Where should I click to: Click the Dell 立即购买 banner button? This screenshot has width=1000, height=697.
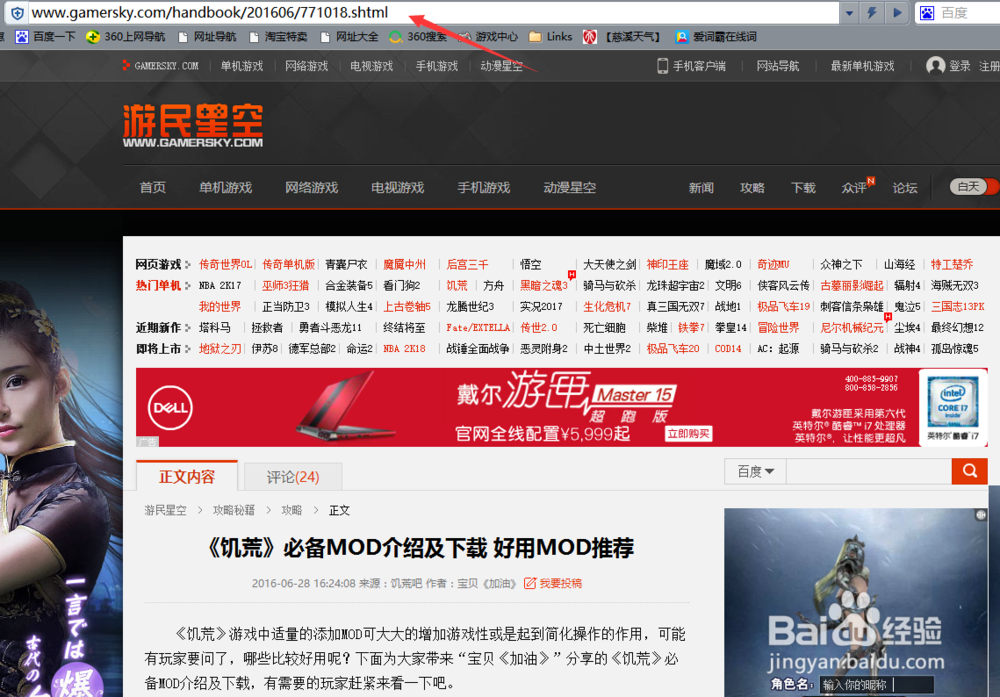coord(689,434)
